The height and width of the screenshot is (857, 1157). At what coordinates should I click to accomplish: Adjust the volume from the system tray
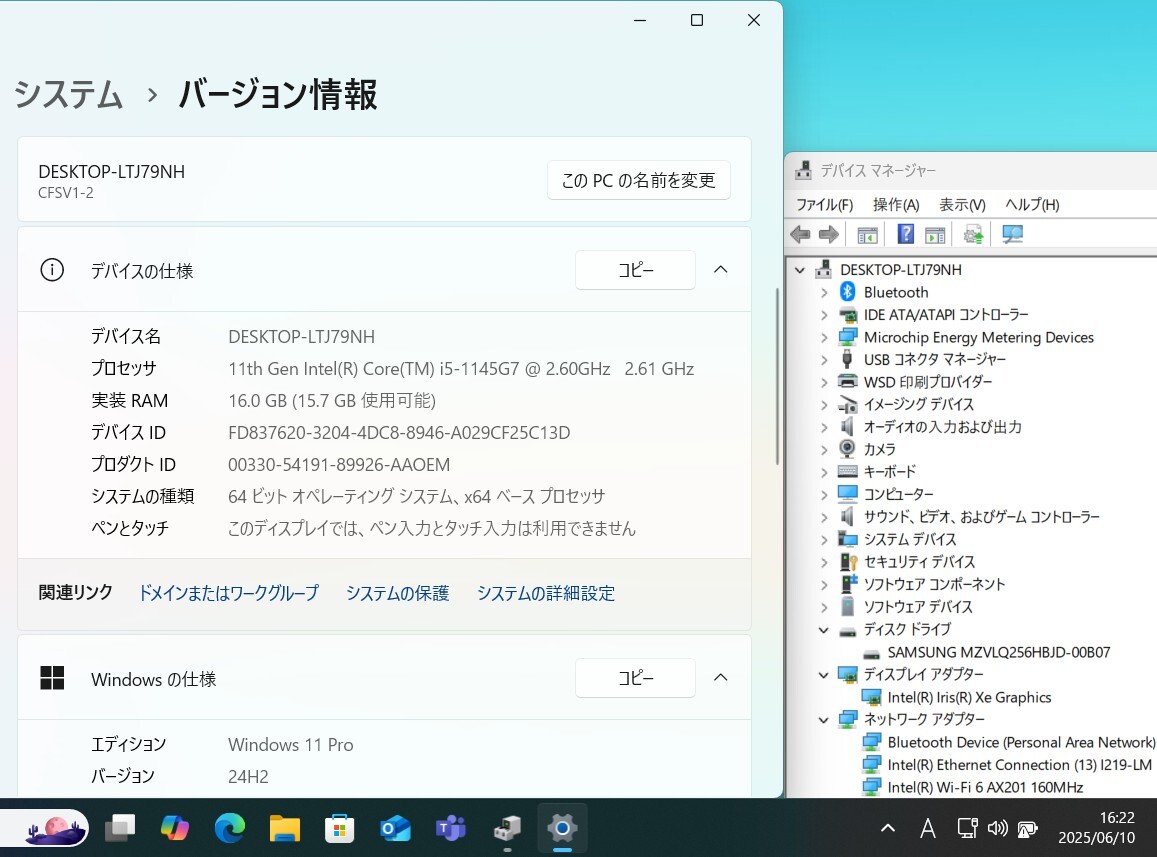pyautogui.click(x=997, y=828)
